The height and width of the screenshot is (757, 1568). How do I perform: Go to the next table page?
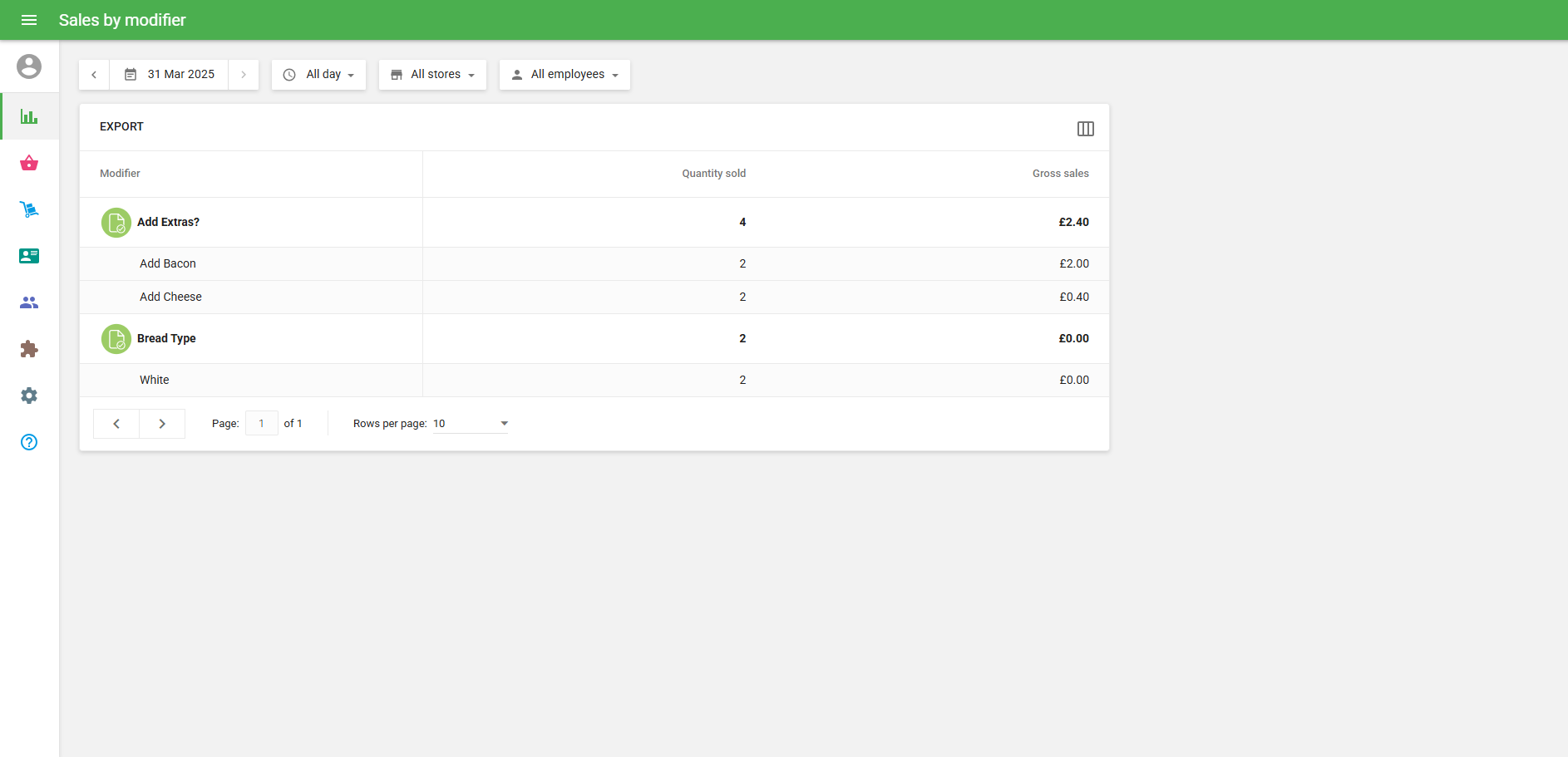(162, 424)
